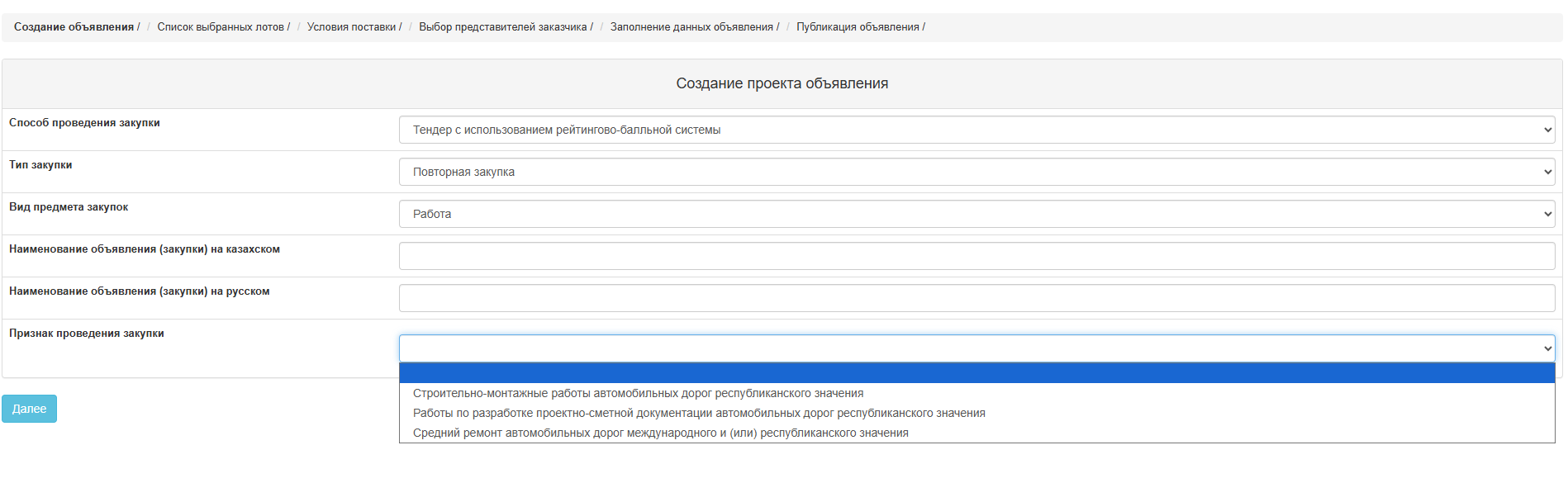Click the 'Создание проекта объявления' heading
Image resolution: width=1568 pixels, height=483 pixels.
(x=782, y=83)
